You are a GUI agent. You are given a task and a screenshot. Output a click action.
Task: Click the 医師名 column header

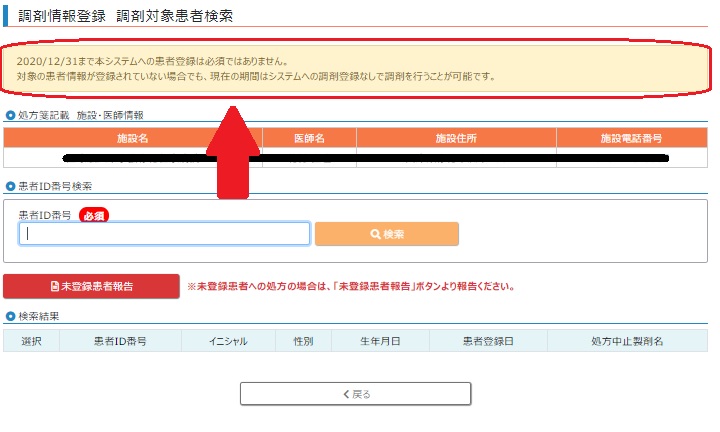click(x=309, y=138)
